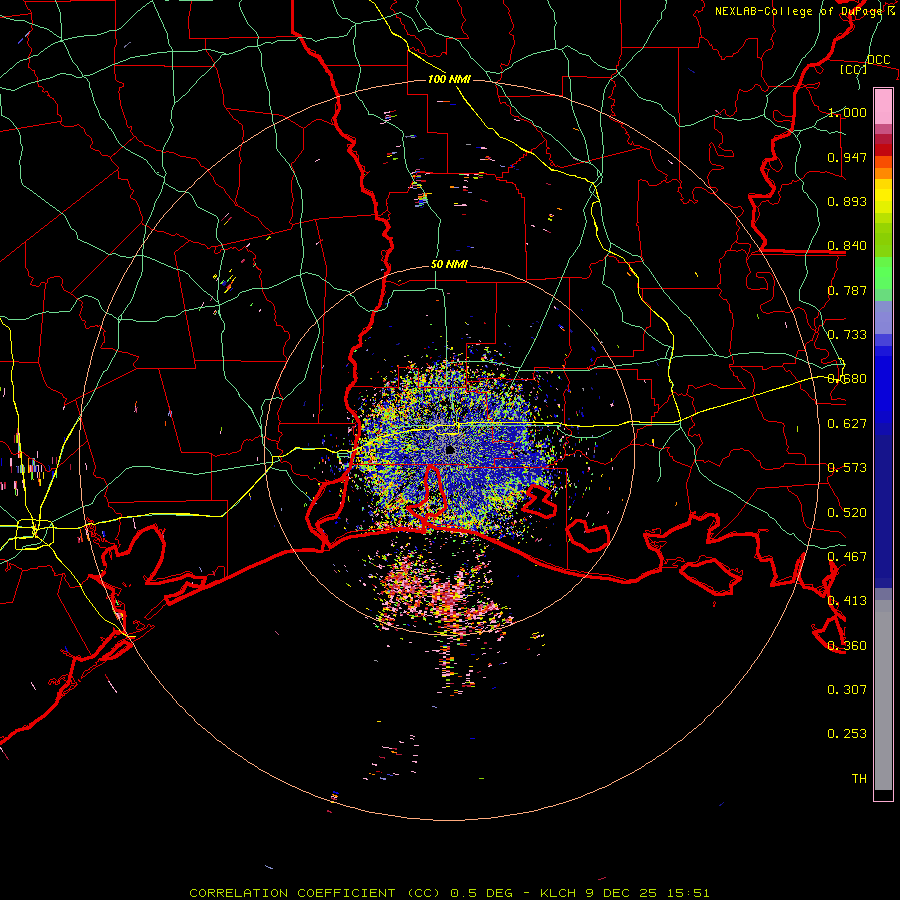
Task: Click the 1.000 value on the color scale
Action: [x=847, y=112]
